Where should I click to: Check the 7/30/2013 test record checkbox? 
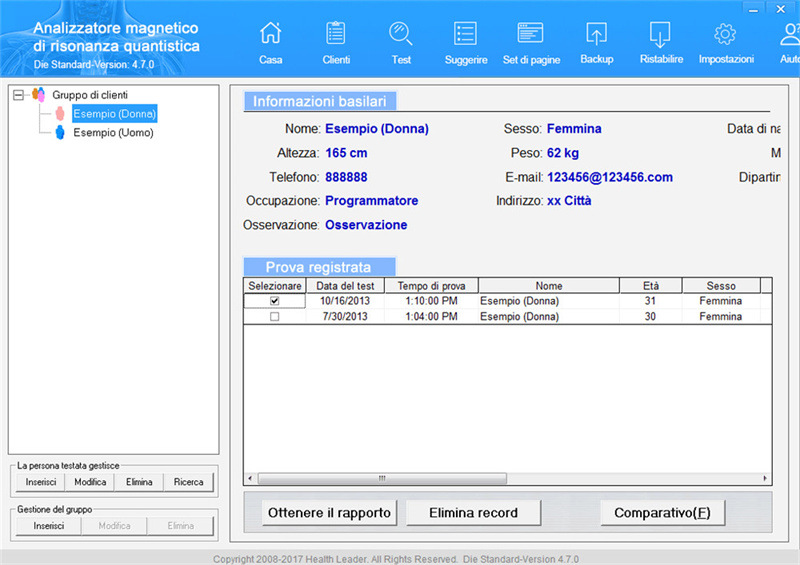tap(275, 317)
